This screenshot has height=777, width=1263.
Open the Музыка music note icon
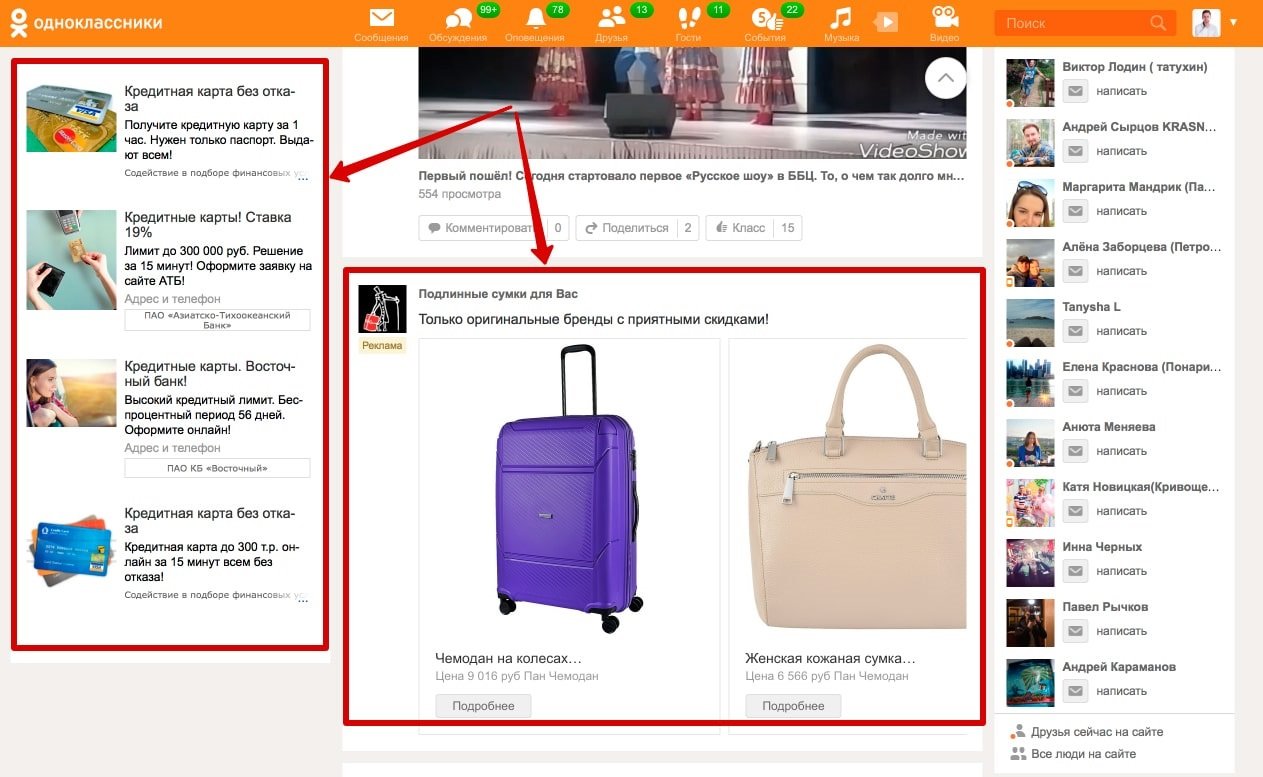point(841,18)
